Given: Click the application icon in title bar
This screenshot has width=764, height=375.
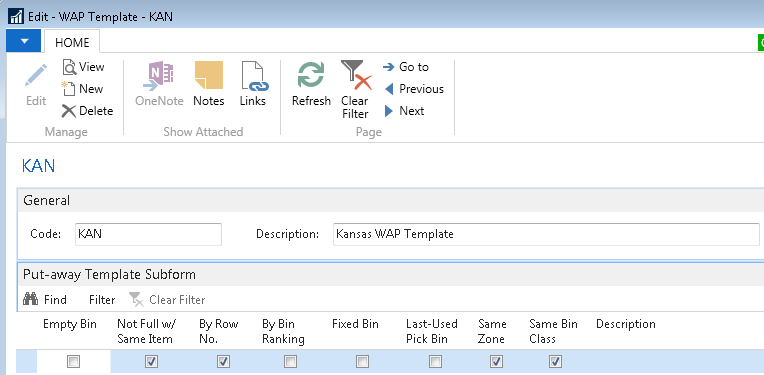Looking at the screenshot, I should tap(16, 16).
